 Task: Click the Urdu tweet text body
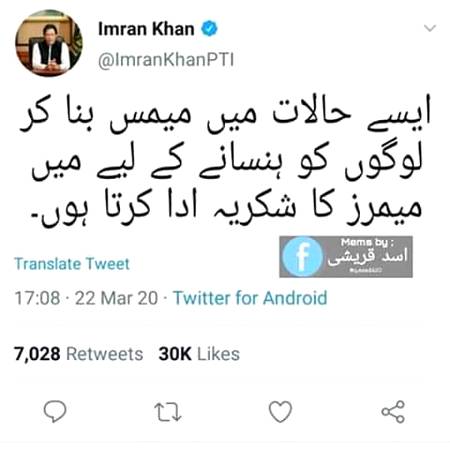(x=225, y=162)
